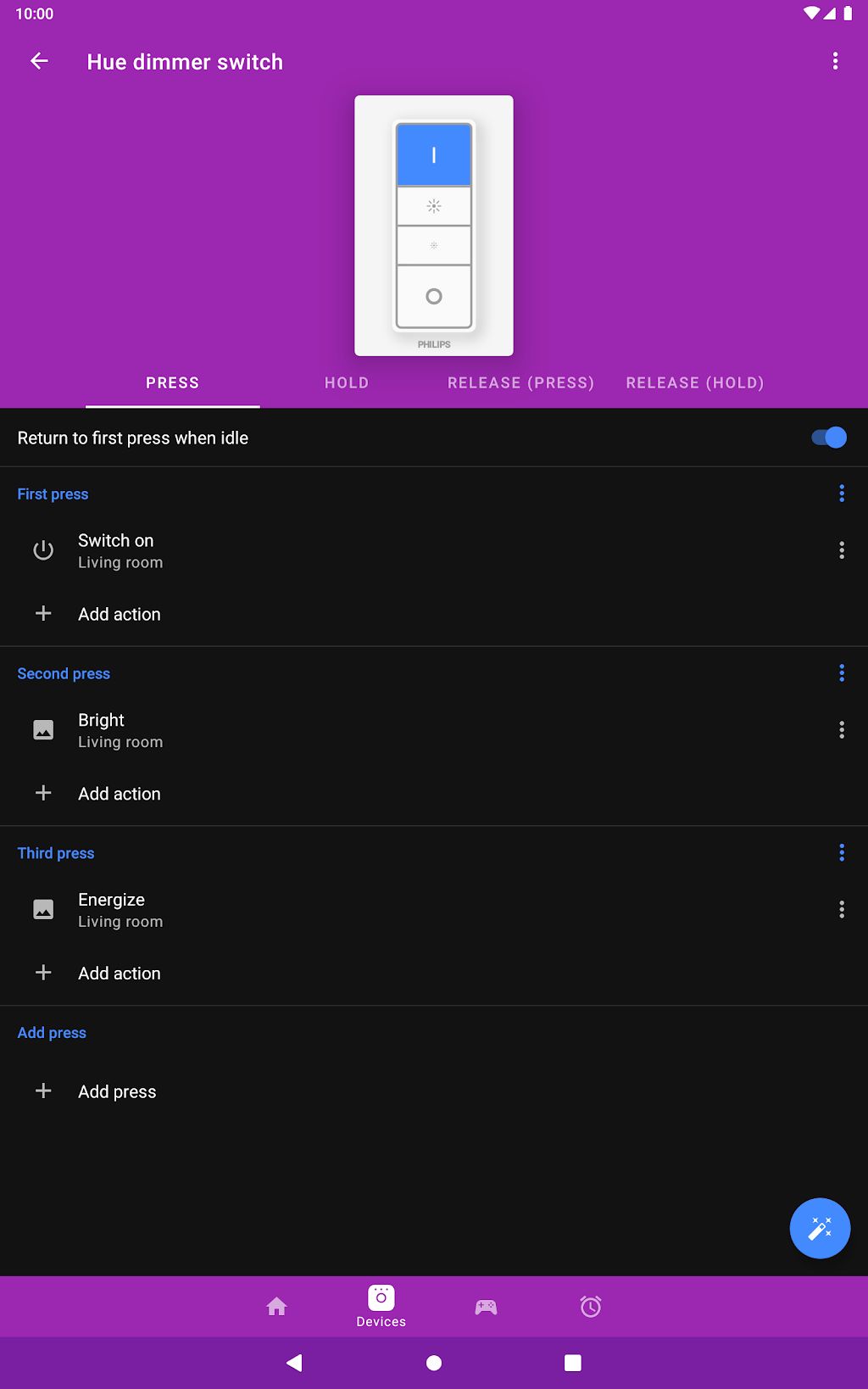Switch to the PRESS tab
Image resolution: width=868 pixels, height=1389 pixels.
[x=173, y=383]
